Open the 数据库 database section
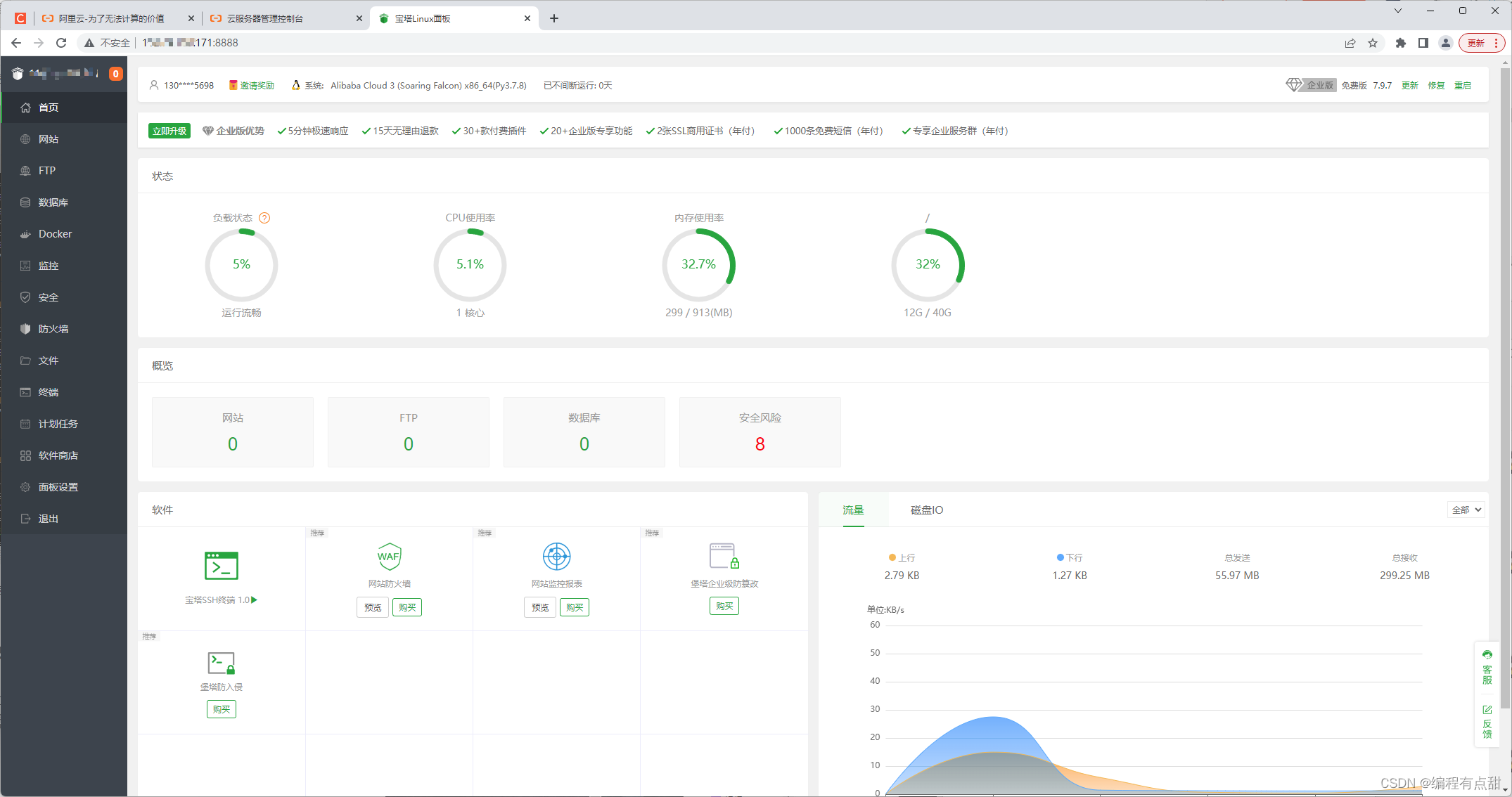The height and width of the screenshot is (797, 1512). coord(64,202)
